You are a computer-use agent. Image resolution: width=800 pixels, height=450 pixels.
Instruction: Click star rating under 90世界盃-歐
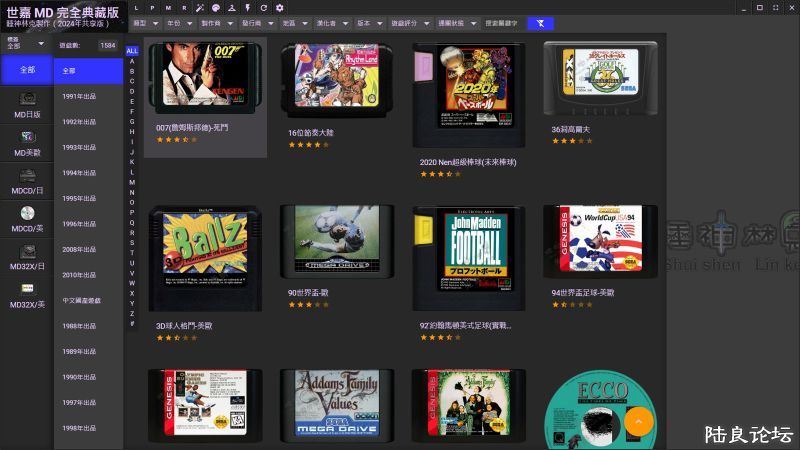[x=308, y=305]
